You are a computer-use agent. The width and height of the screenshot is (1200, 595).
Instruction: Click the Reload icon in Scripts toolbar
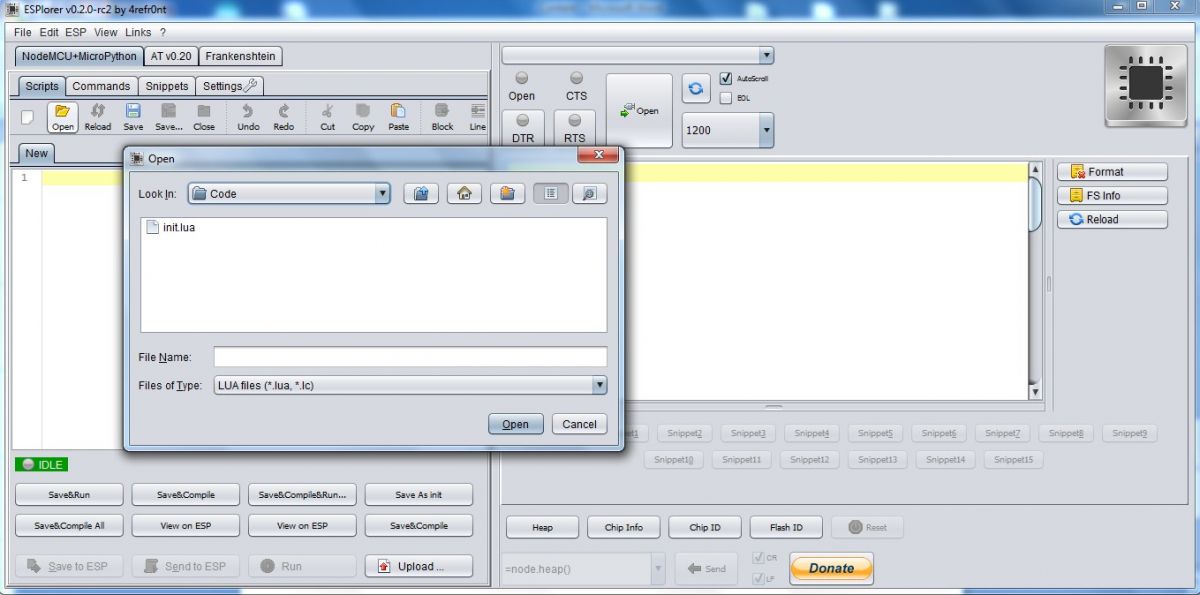(x=98, y=117)
